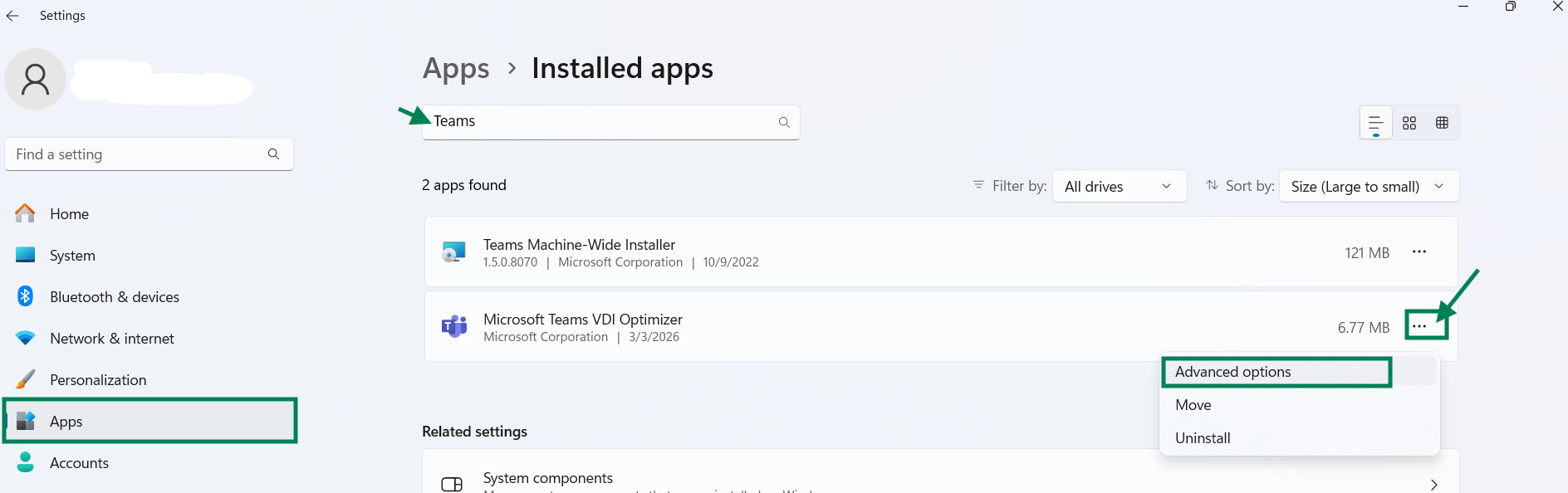The width and height of the screenshot is (1568, 493).
Task: Click the magnifier in Find a setting
Action: click(273, 154)
